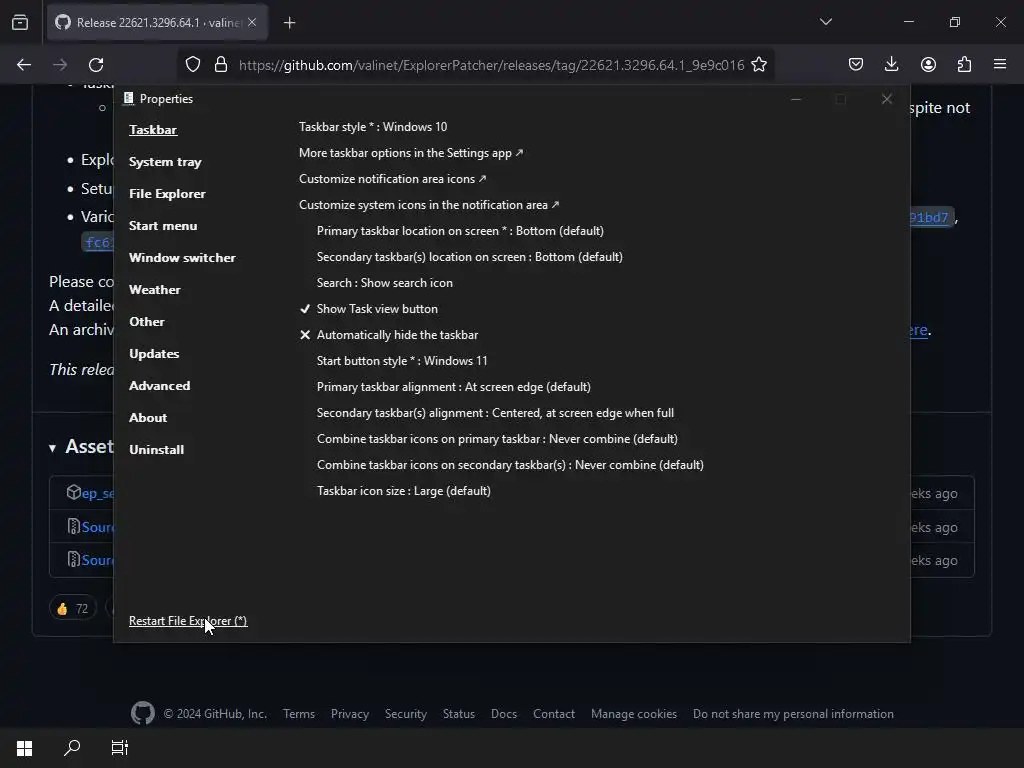Open the Security footer link
The height and width of the screenshot is (768, 1024).
406,714
